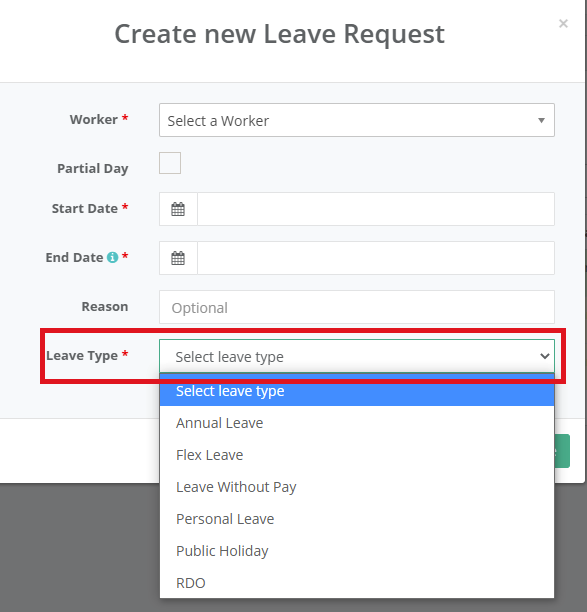Click the green button behind the dropdown
Viewport: 587px width, 612px height.
pyautogui.click(x=562, y=451)
